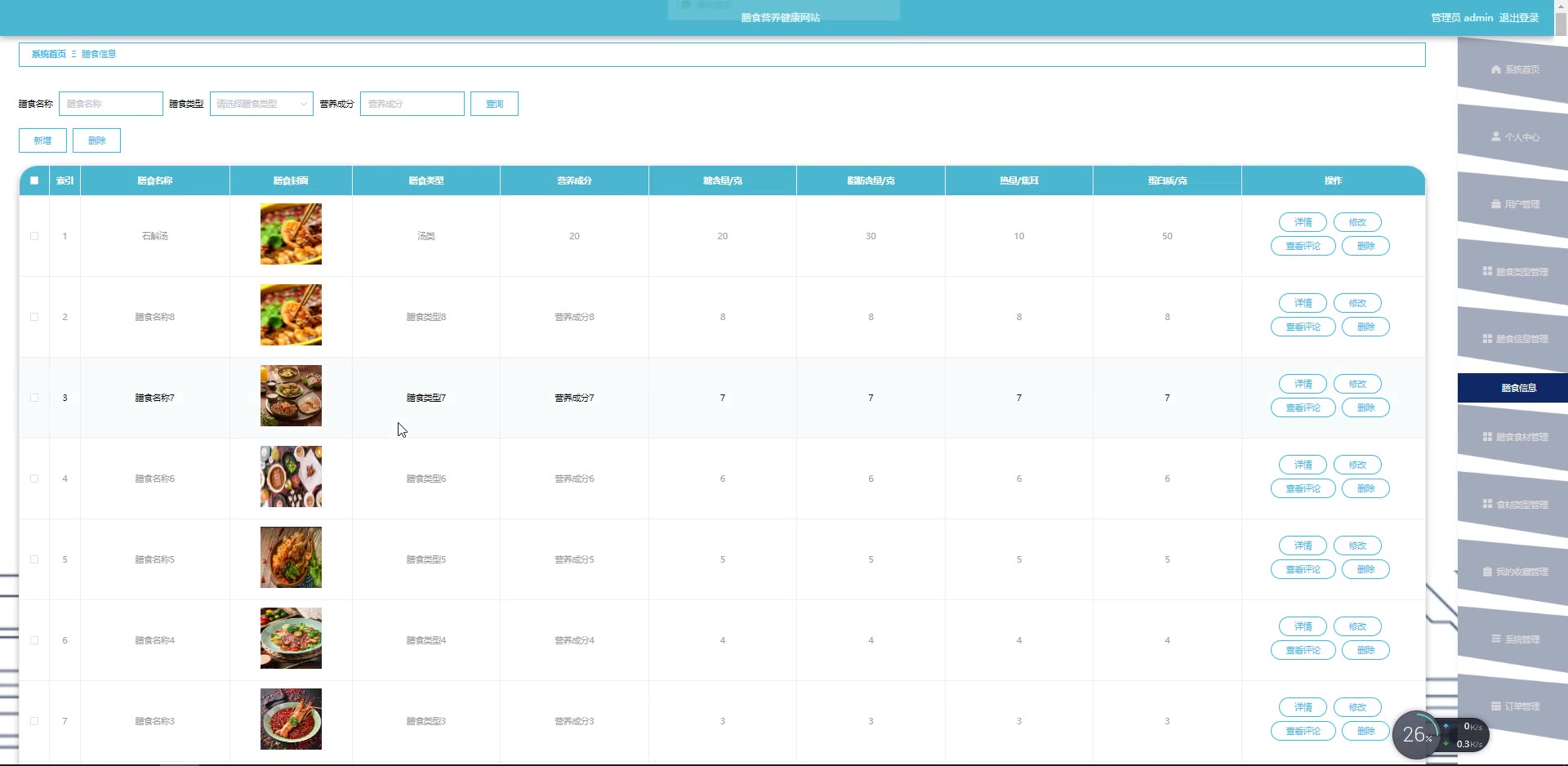
Task: Focus the 膳食名称 search input field
Action: pos(111,104)
